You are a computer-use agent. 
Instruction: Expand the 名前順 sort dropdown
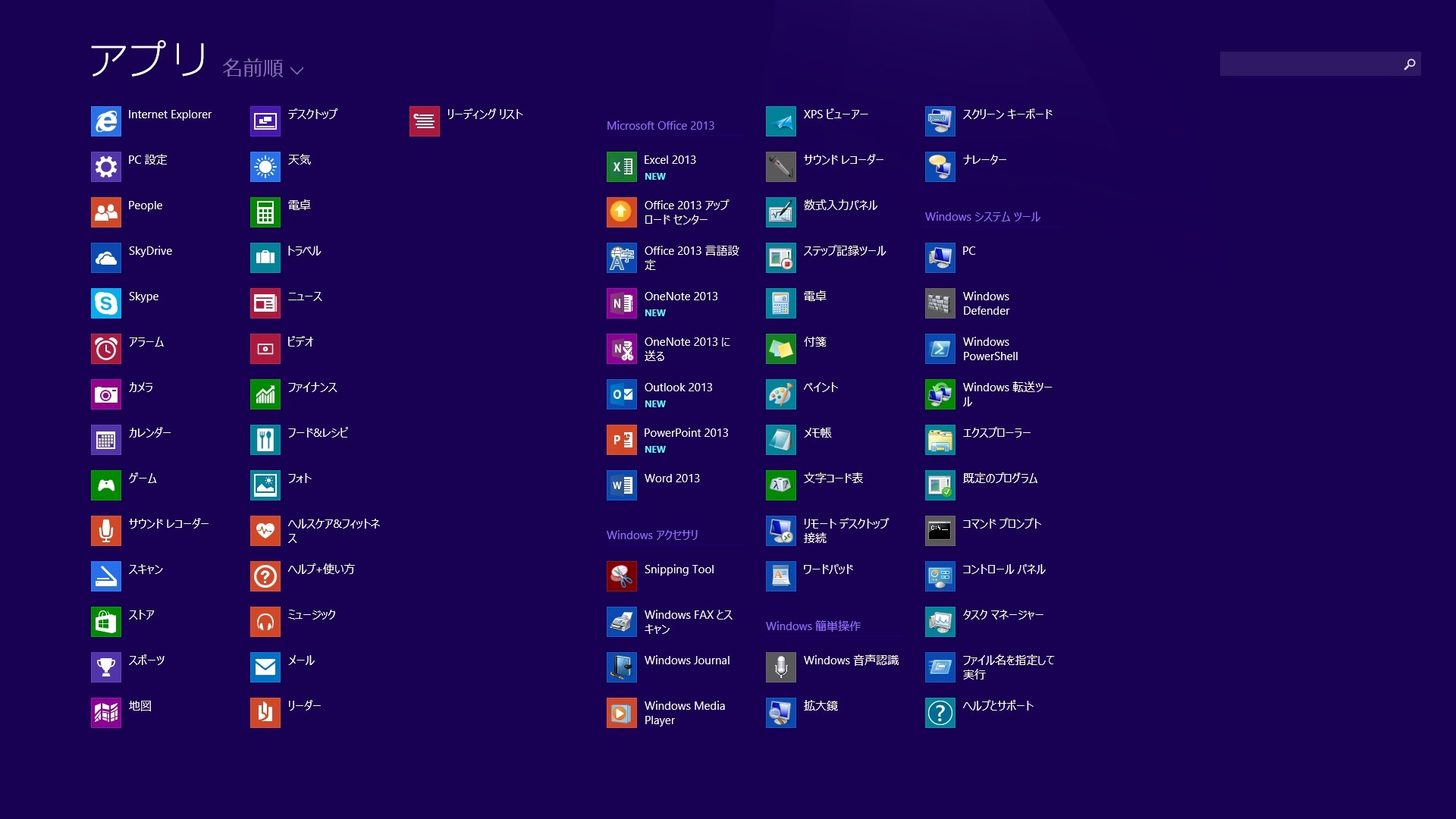coord(262,68)
